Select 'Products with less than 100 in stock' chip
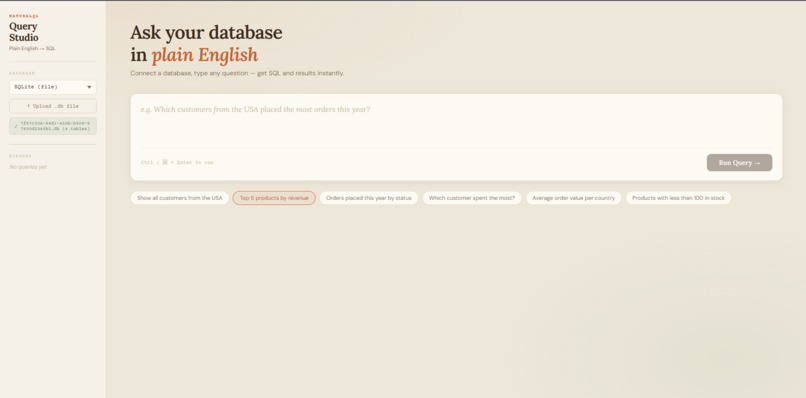Image resolution: width=806 pixels, height=398 pixels. (679, 198)
